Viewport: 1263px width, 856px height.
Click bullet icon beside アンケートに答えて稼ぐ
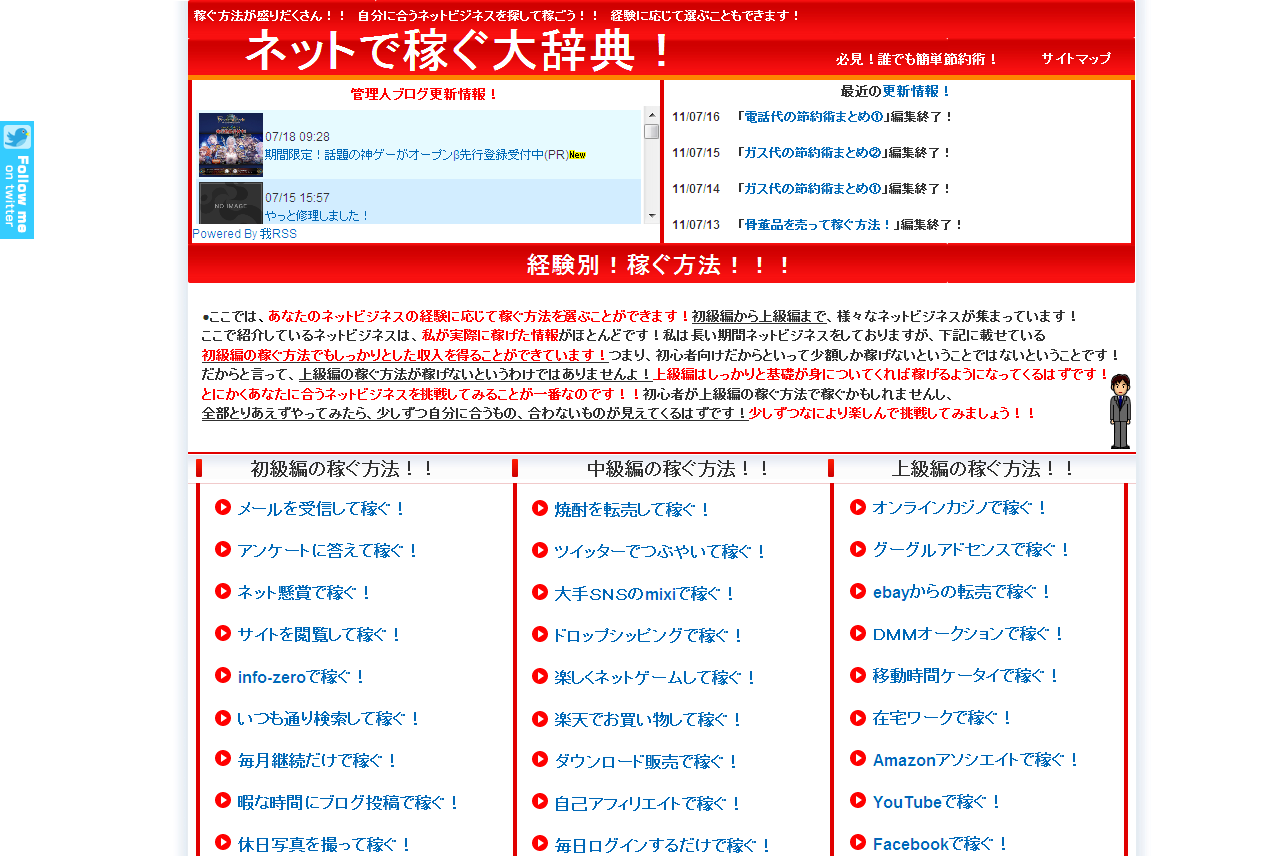coord(223,549)
